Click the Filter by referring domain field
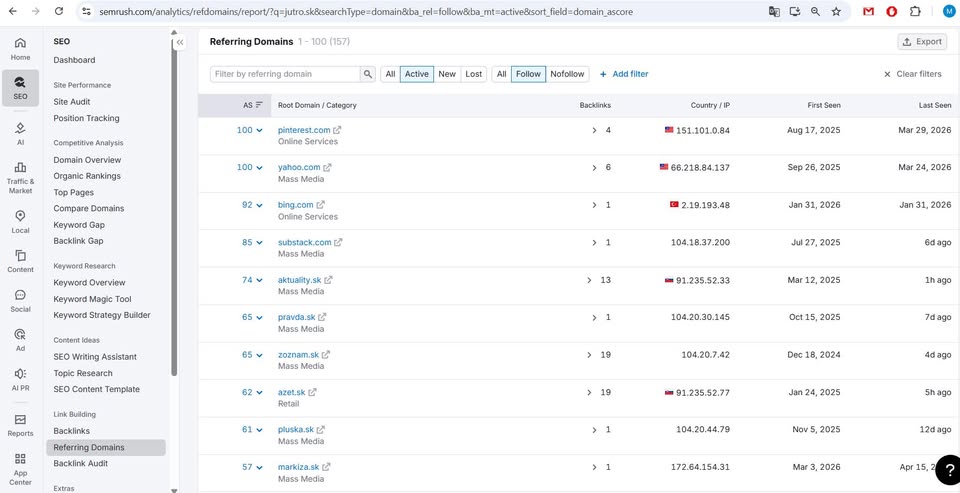Screen dimensions: 960x493 (x=285, y=74)
